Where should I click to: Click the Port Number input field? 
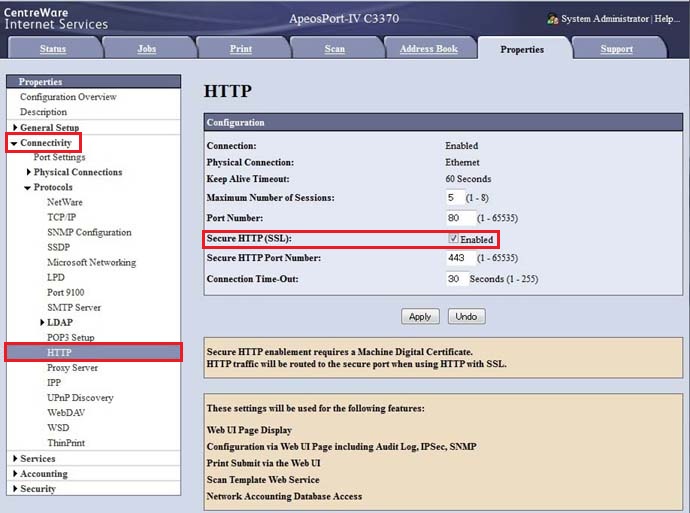pyautogui.click(x=458, y=218)
